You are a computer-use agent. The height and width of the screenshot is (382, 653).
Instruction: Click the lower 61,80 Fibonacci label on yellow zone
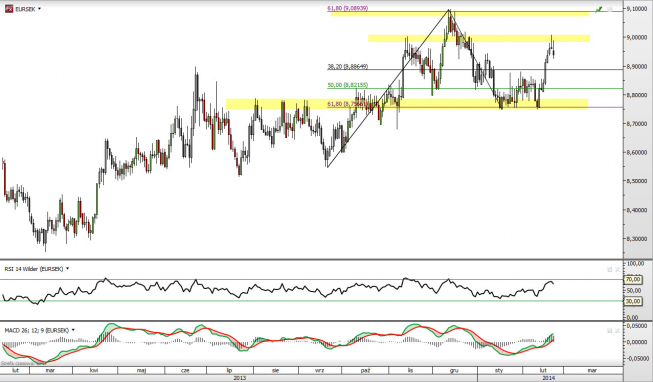pyautogui.click(x=347, y=104)
